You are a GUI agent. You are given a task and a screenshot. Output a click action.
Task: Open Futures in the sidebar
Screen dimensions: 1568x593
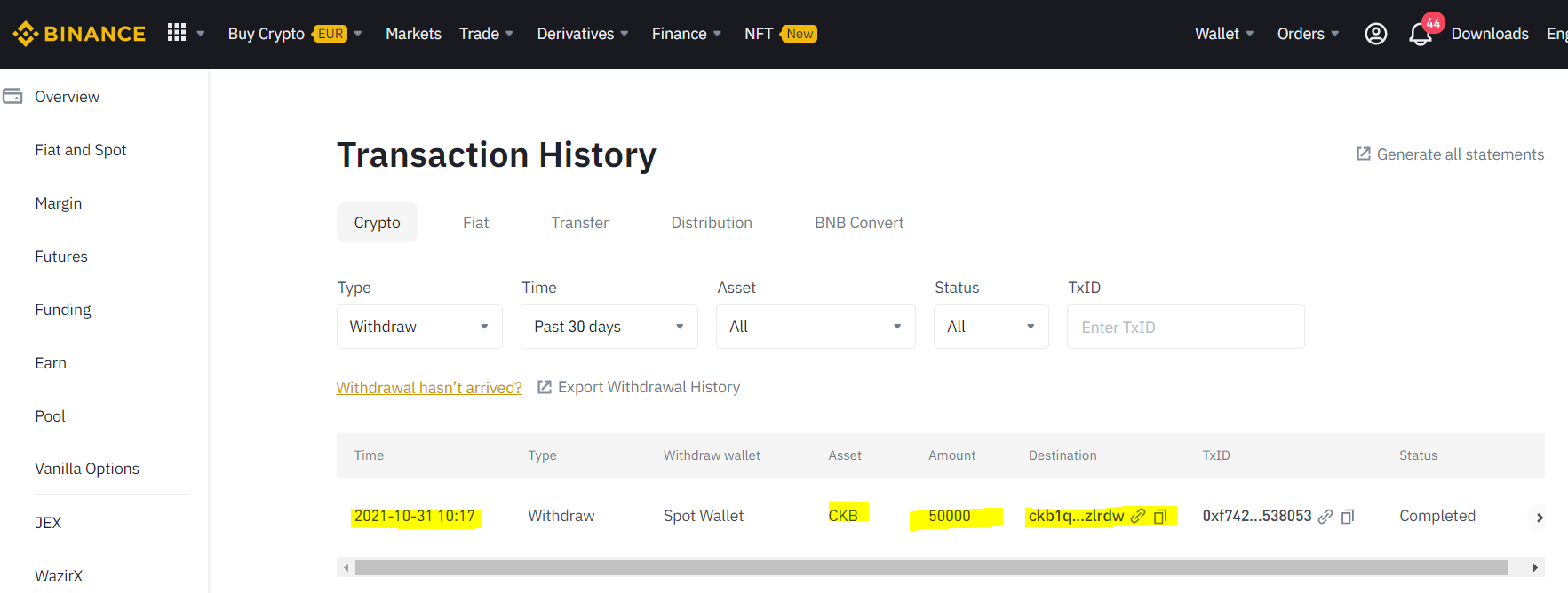pos(61,257)
